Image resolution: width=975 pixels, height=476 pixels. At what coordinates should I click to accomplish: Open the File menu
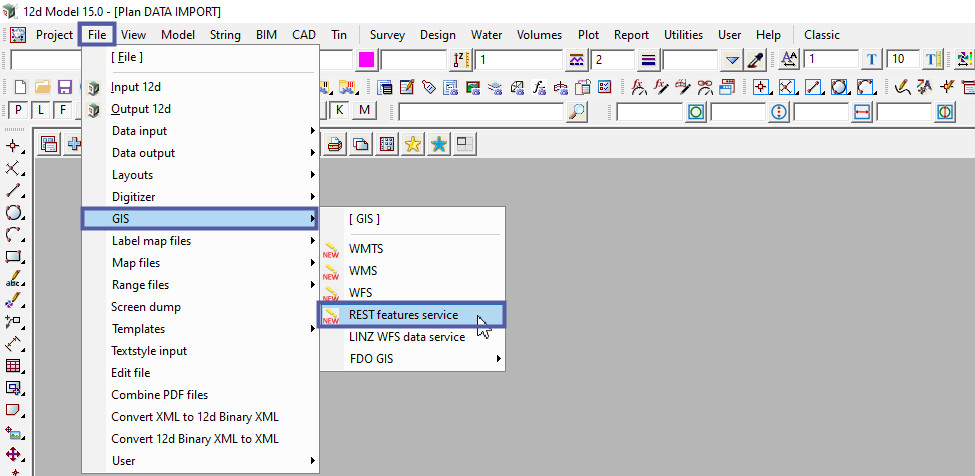click(97, 35)
